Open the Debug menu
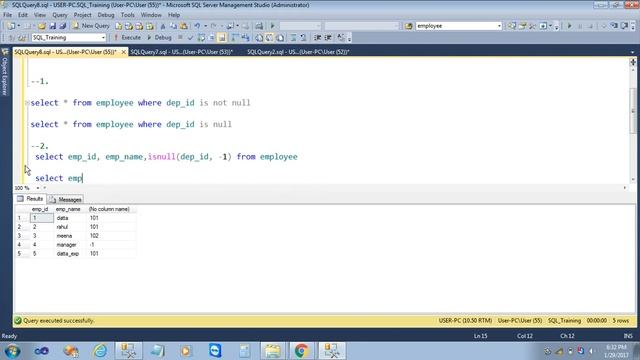 [106, 15]
